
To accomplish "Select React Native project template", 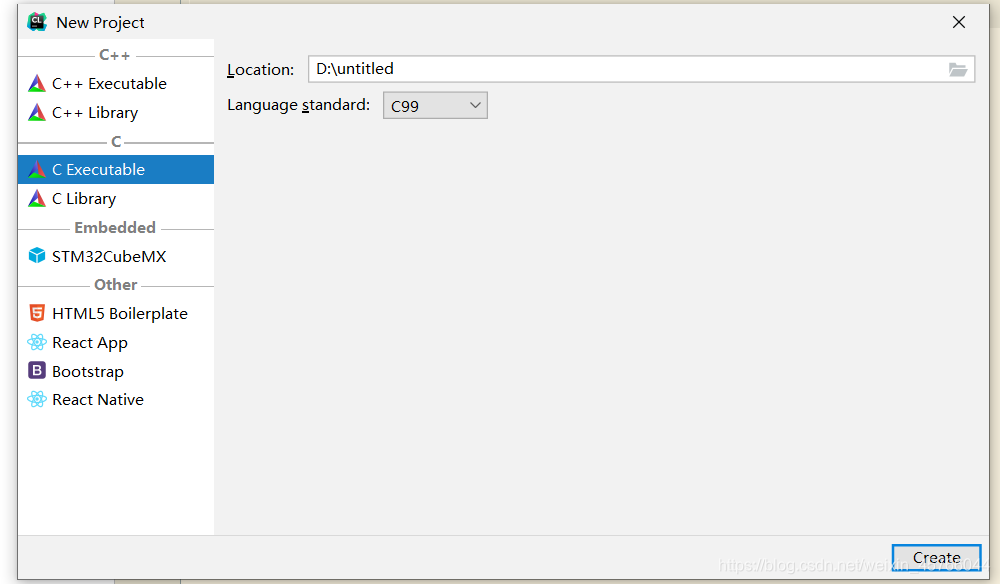I will (115, 400).
